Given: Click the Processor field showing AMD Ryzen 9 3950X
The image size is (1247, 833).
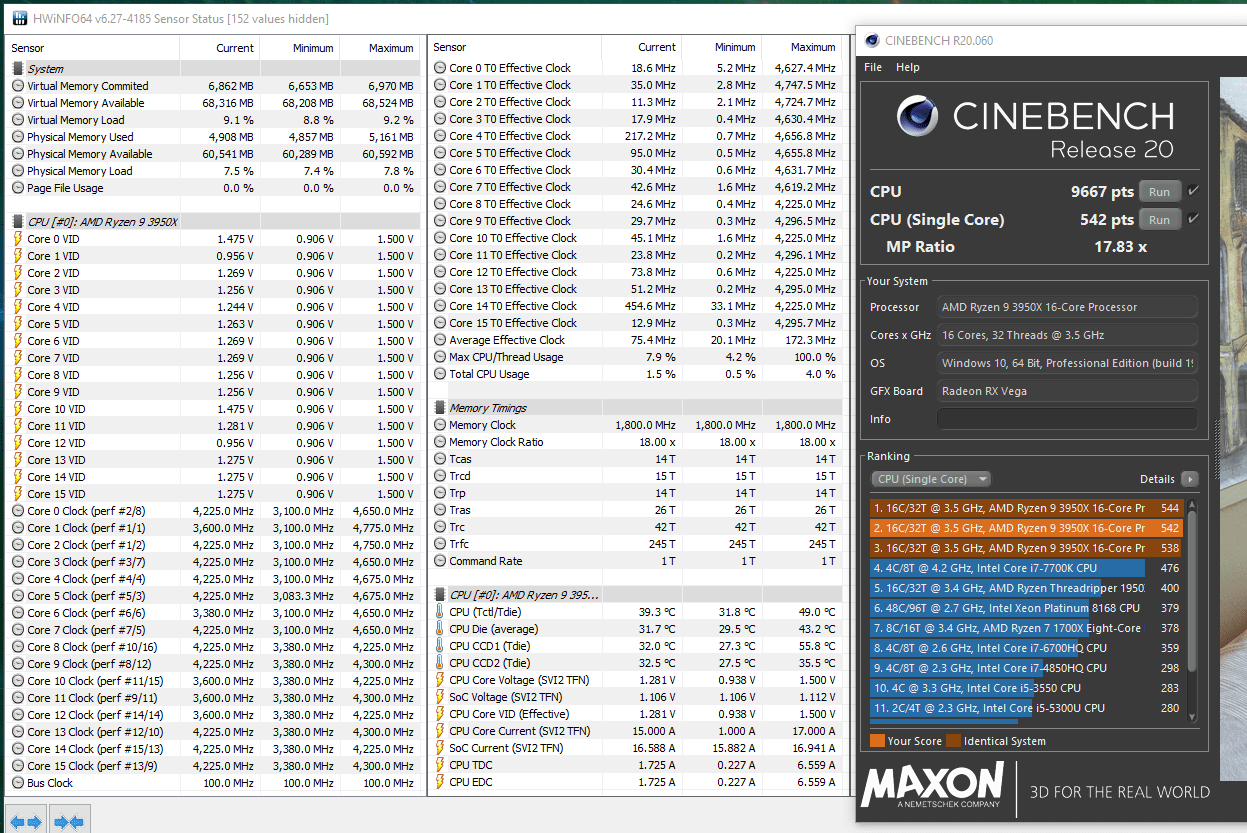Looking at the screenshot, I should click(x=1067, y=307).
